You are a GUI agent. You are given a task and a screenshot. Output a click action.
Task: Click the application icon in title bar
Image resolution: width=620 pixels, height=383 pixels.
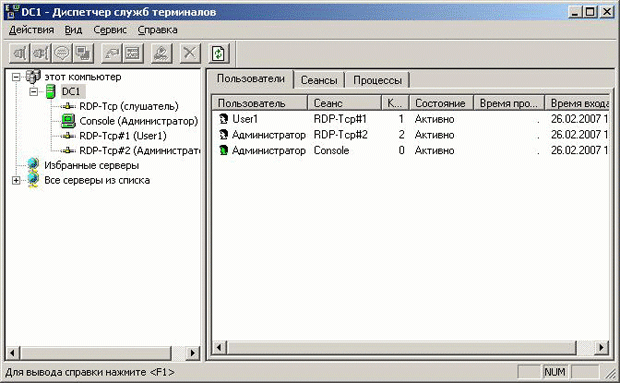[x=11, y=12]
